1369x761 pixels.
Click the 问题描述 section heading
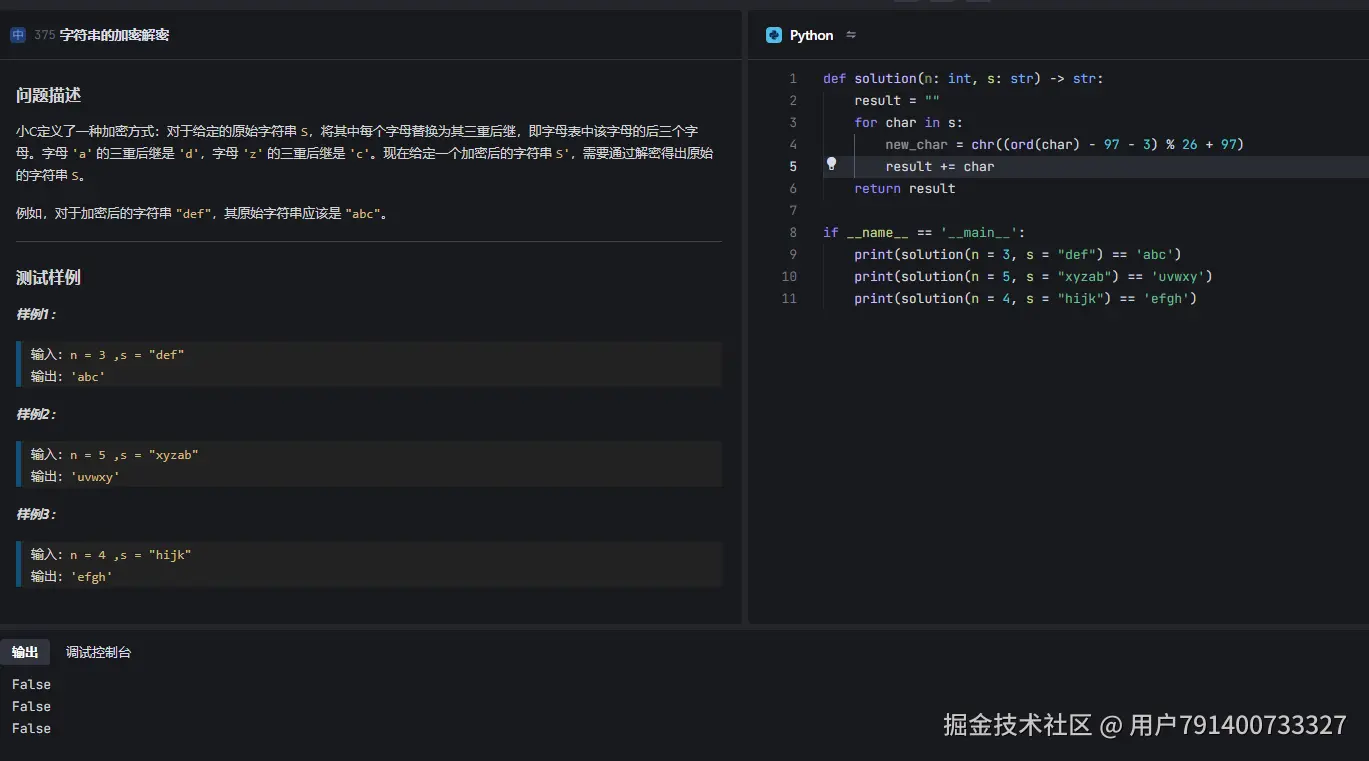48,95
